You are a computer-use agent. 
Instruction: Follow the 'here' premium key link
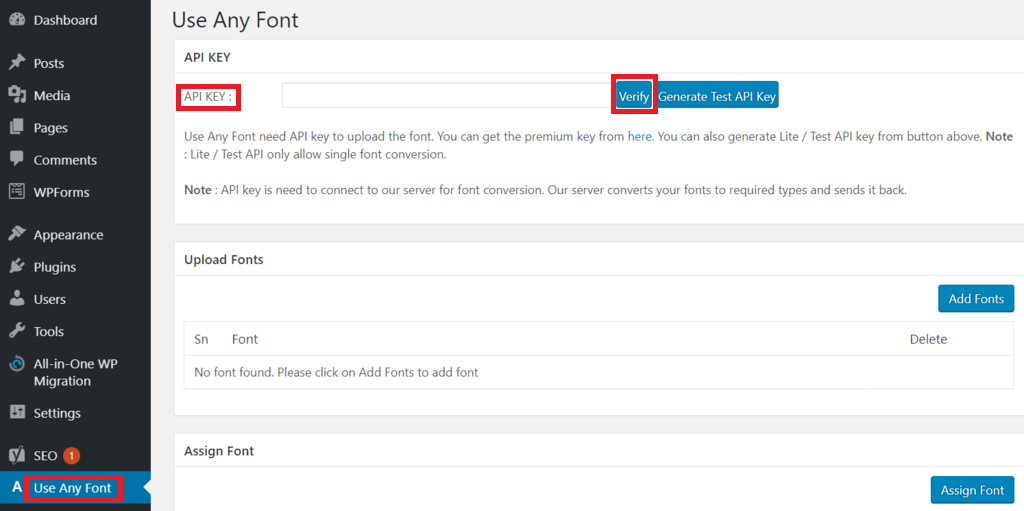(639, 137)
